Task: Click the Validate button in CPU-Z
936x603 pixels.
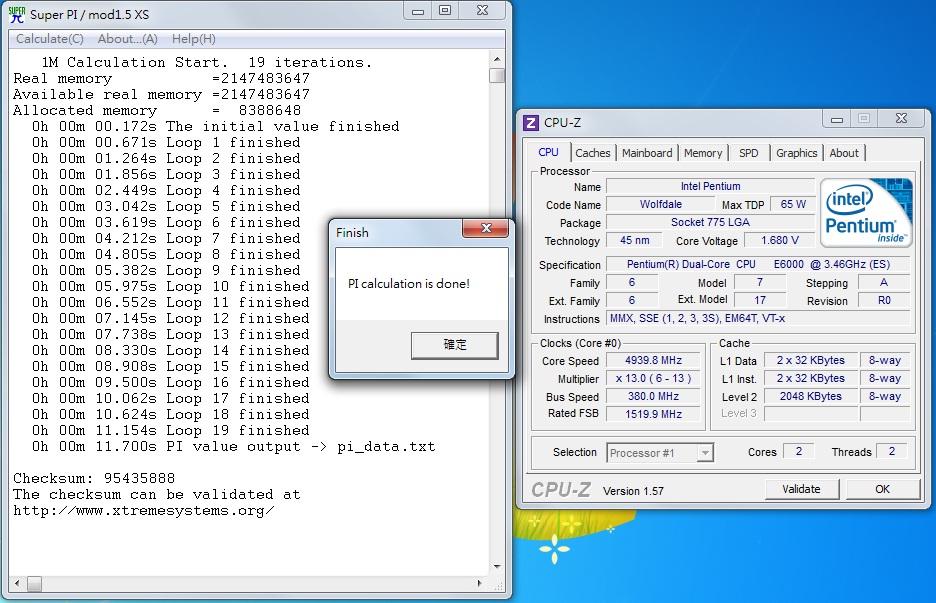Action: (801, 489)
